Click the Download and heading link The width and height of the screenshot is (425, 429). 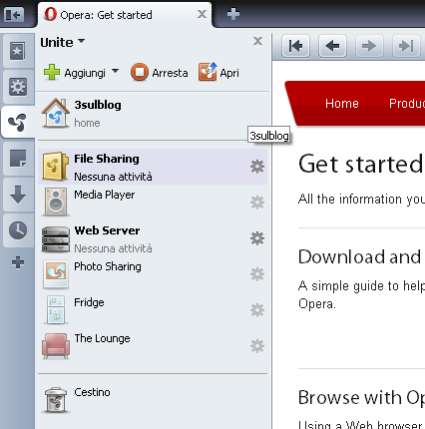pyautogui.click(x=360, y=257)
